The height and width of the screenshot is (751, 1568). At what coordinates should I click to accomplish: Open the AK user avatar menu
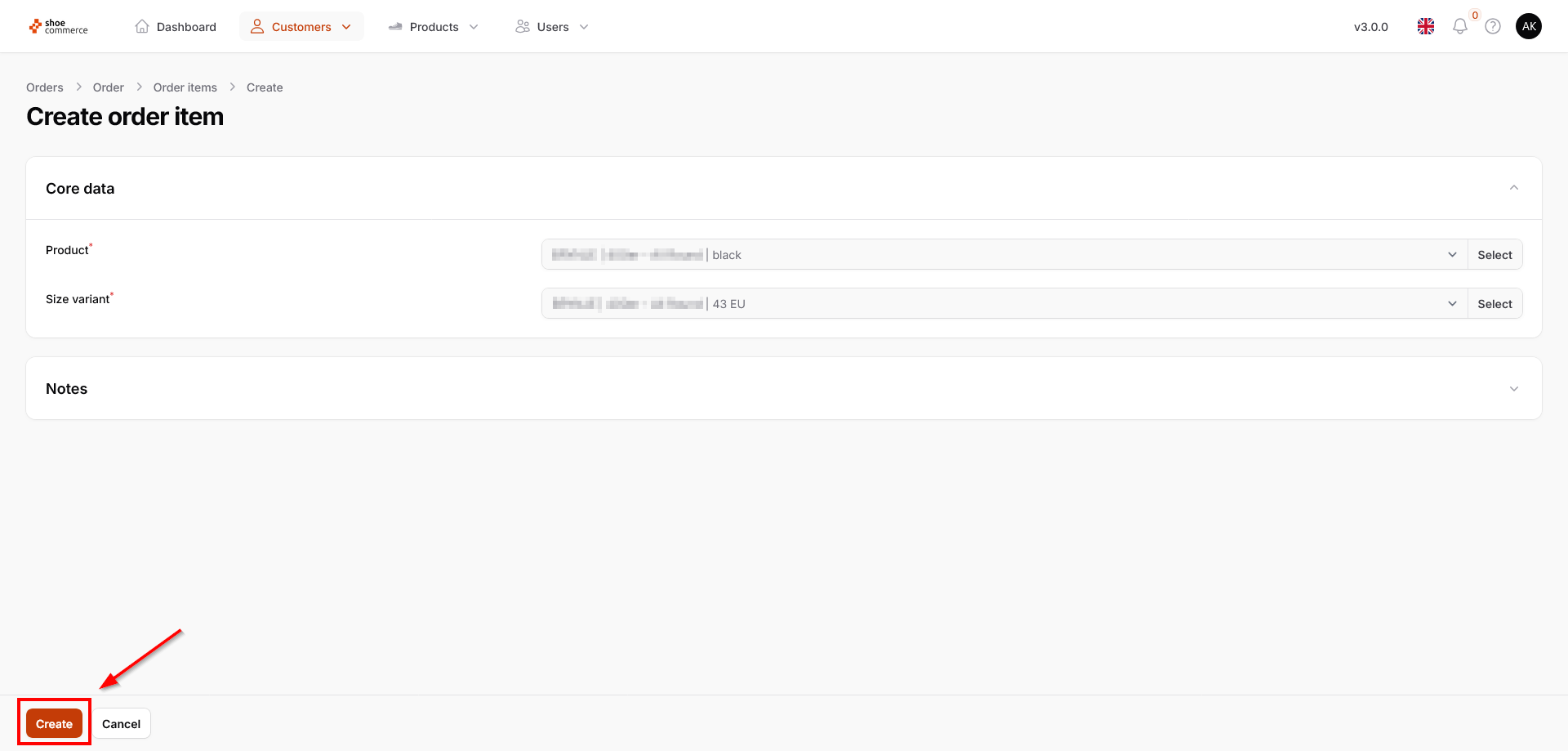(x=1529, y=26)
